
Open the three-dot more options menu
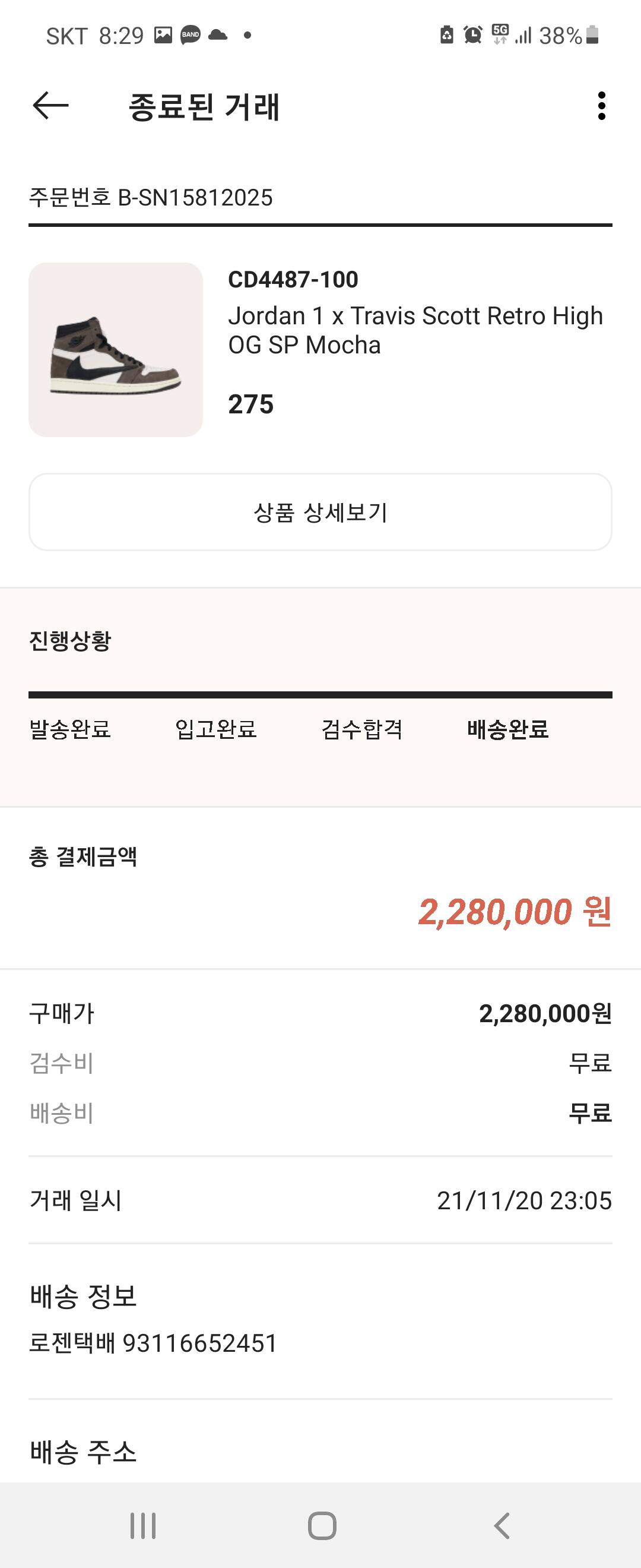tap(601, 106)
